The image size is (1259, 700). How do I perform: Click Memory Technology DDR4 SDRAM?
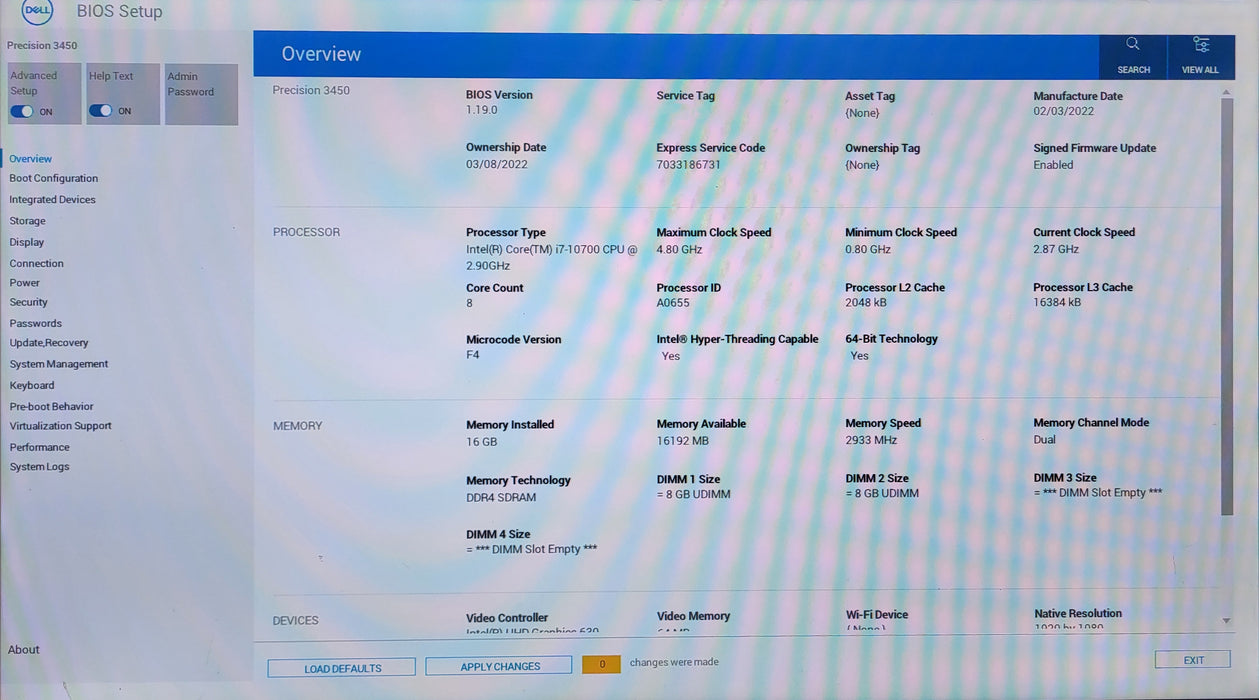coord(501,498)
